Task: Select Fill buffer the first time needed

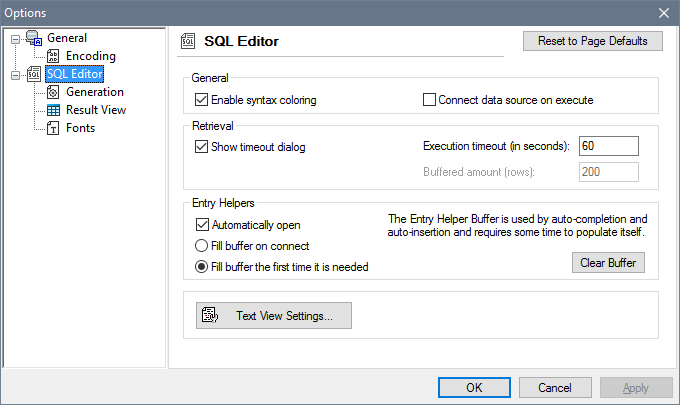Action: click(202, 267)
